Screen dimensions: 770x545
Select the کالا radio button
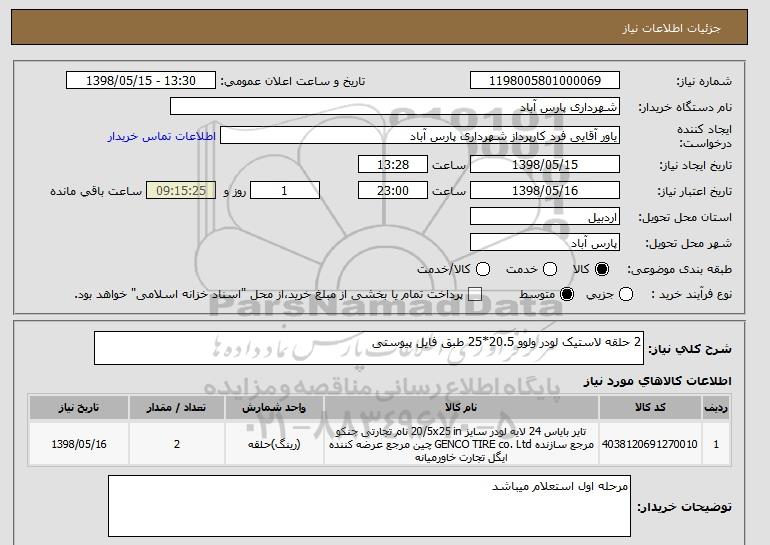click(602, 269)
